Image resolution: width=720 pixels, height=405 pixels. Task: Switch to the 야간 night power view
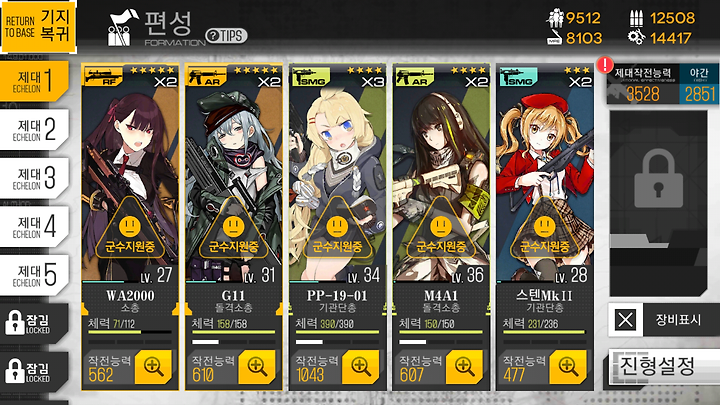(x=698, y=84)
